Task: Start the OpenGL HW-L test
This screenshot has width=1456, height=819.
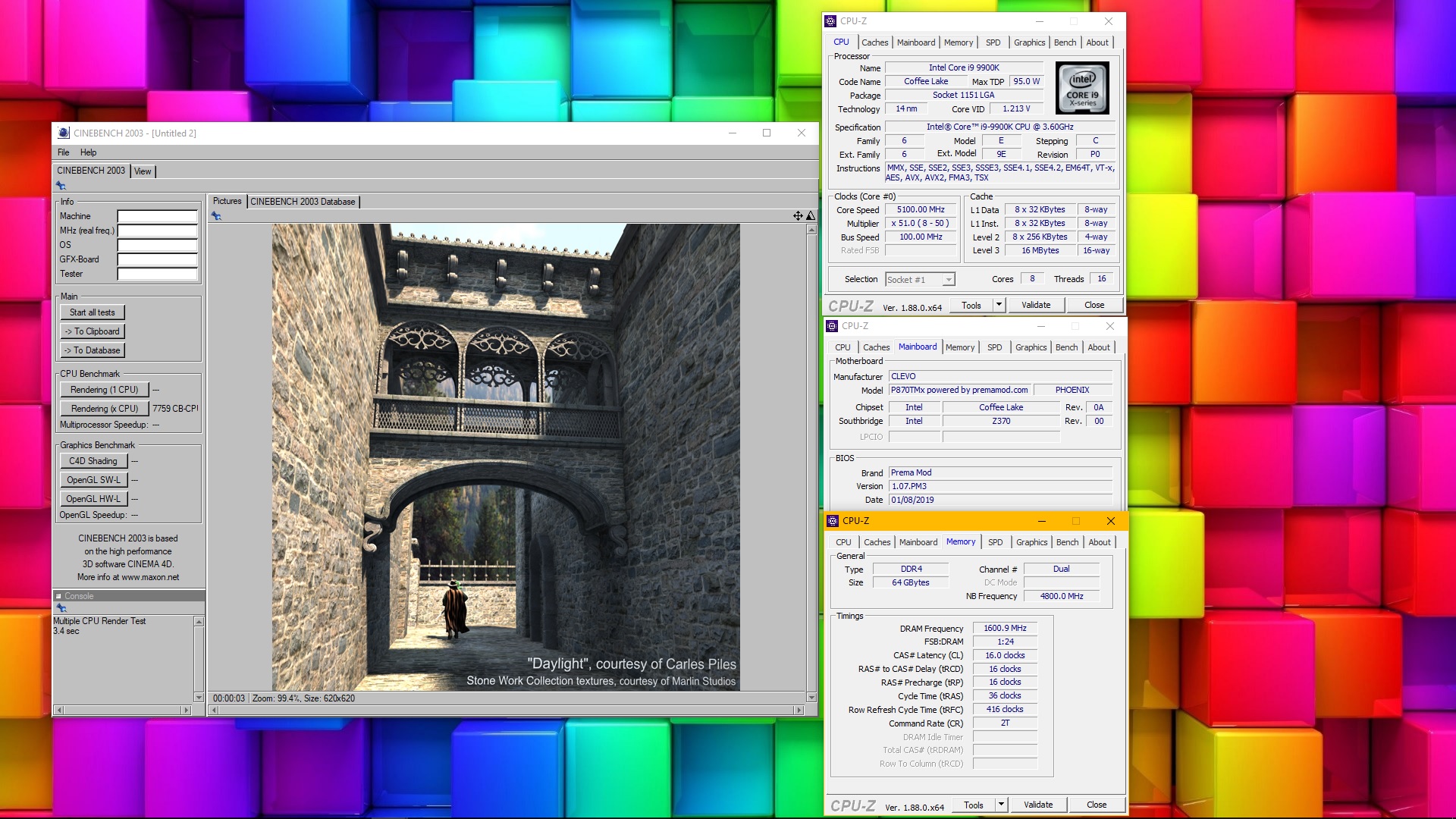Action: tap(93, 499)
